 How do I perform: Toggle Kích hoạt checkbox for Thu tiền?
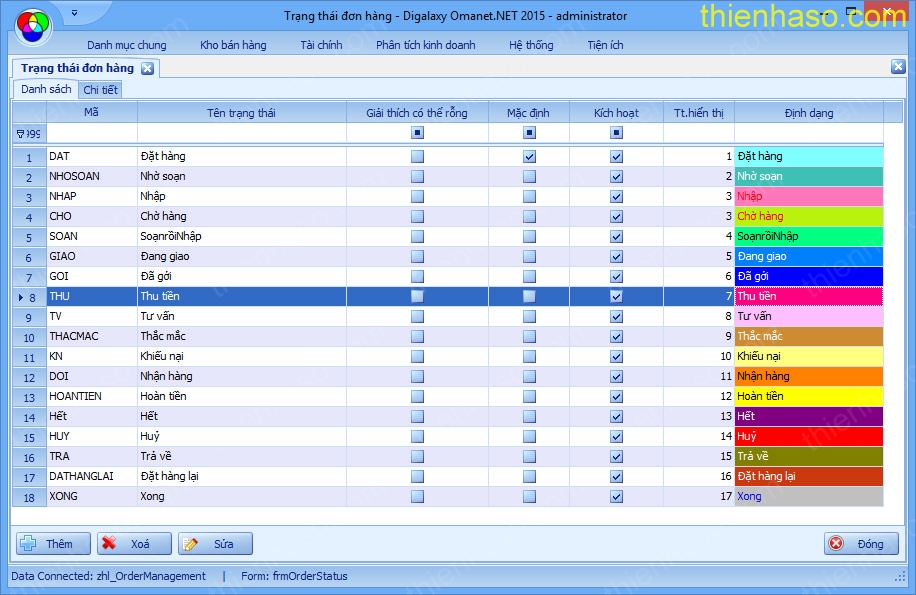616,297
